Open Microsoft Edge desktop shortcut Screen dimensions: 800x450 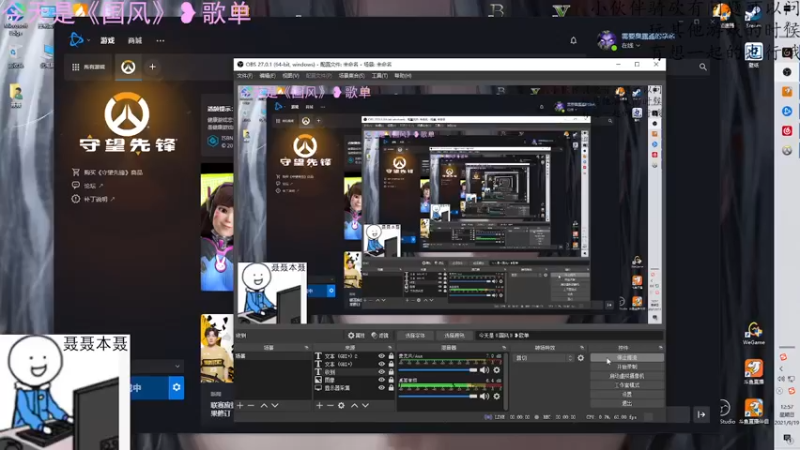pyautogui.click(x=15, y=17)
